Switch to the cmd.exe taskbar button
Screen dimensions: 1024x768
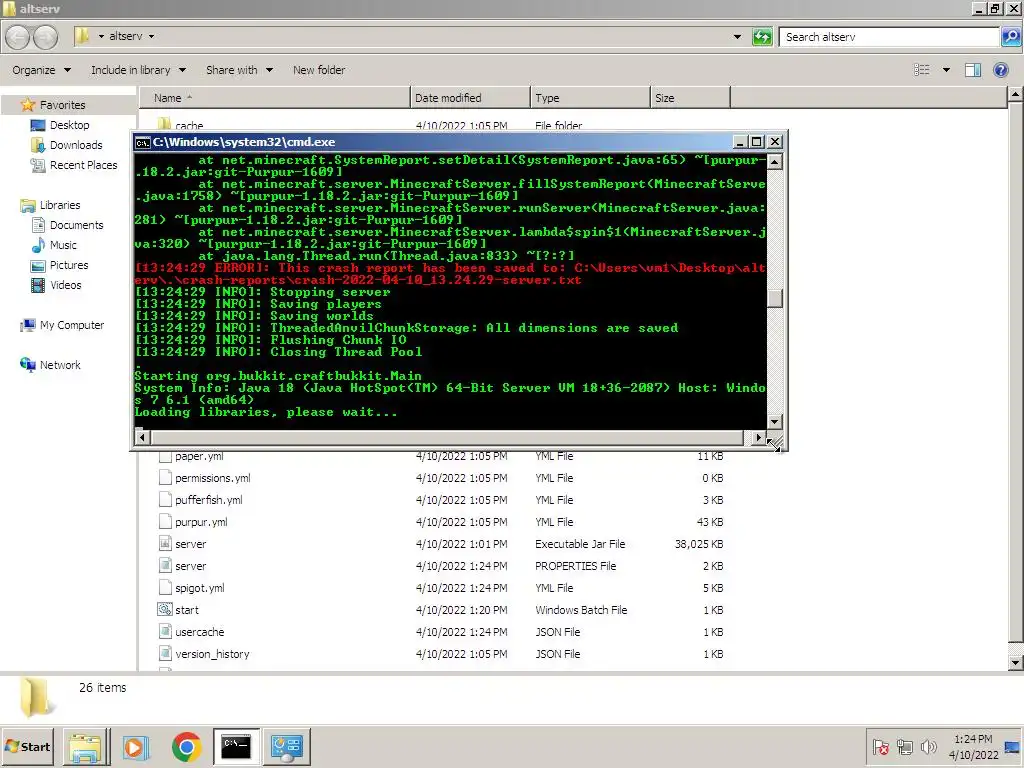pyautogui.click(x=236, y=747)
